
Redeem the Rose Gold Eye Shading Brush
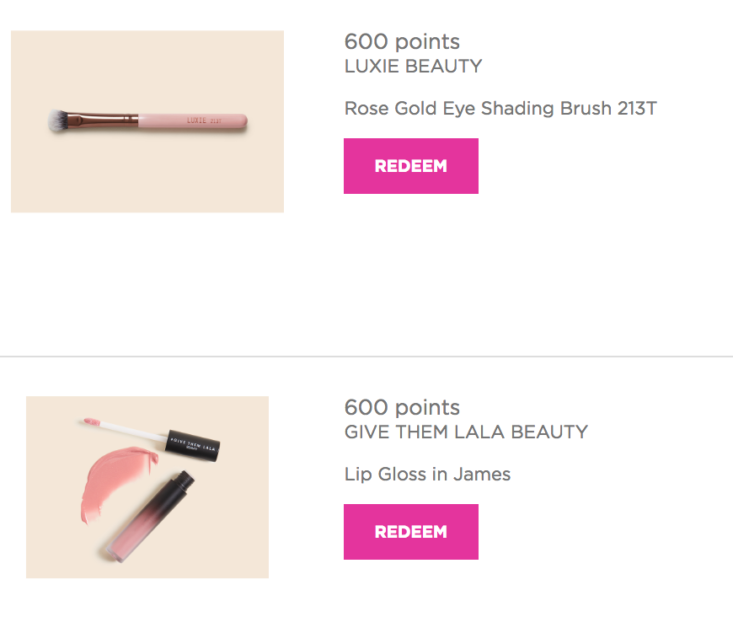(411, 166)
